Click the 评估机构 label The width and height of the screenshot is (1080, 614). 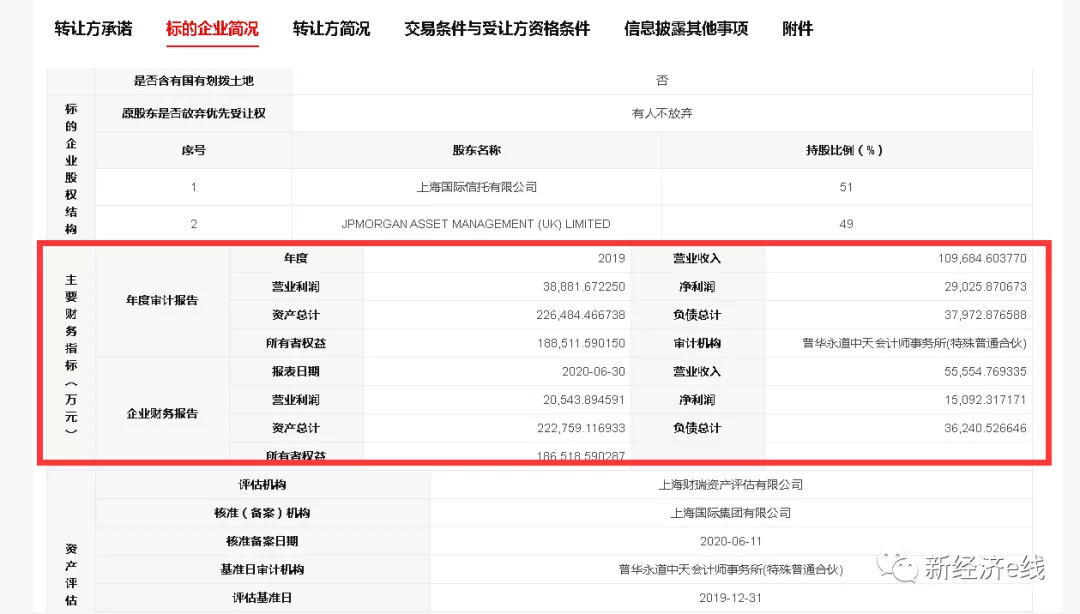(x=262, y=484)
